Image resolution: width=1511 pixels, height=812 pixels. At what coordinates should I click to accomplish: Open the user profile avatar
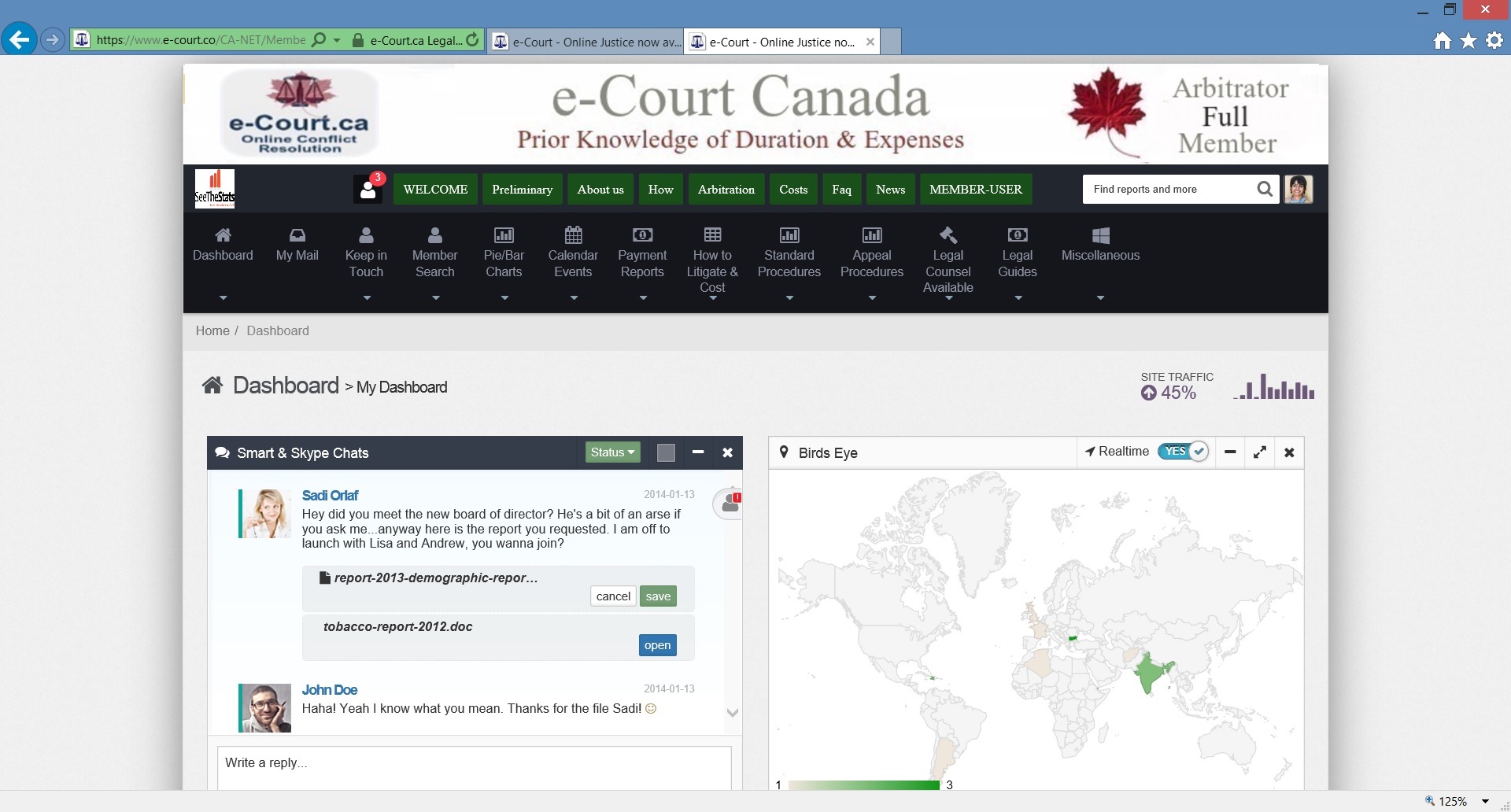pos(1298,189)
